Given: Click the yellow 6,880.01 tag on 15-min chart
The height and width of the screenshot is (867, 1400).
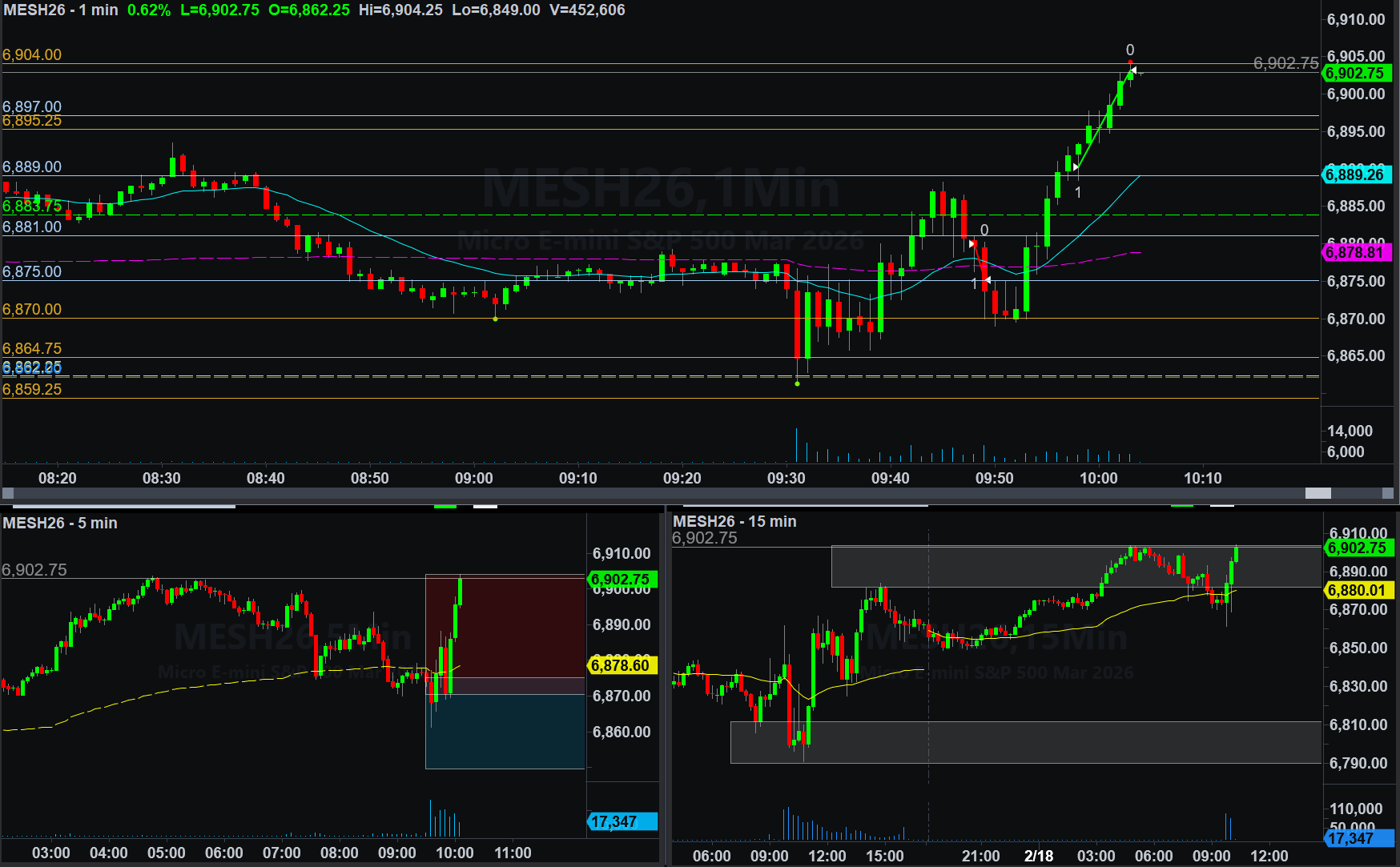Looking at the screenshot, I should click(1358, 590).
